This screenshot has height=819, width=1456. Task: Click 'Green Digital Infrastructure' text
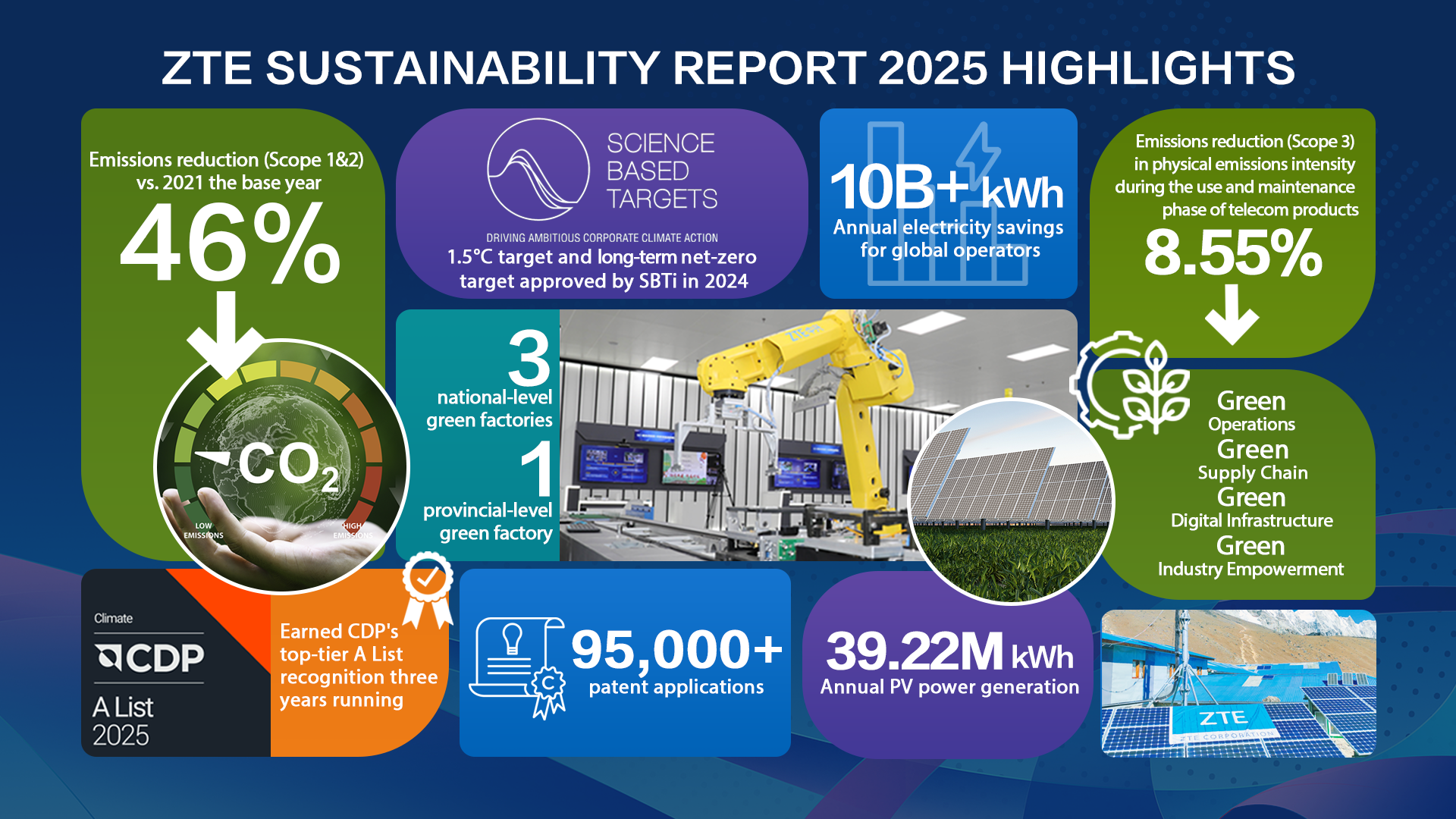pyautogui.click(x=1251, y=508)
